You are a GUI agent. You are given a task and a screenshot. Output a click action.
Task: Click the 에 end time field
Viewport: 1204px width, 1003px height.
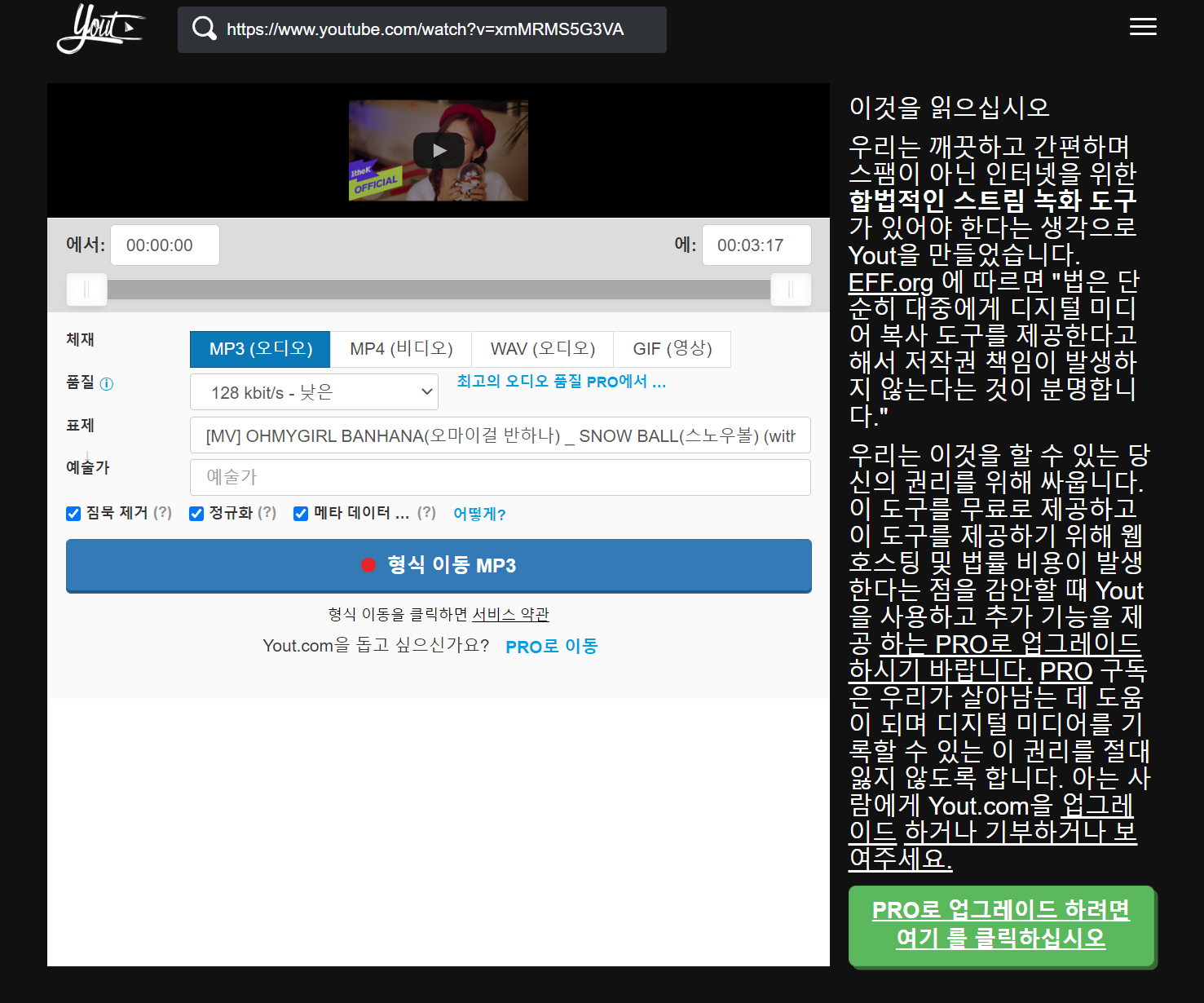(756, 245)
